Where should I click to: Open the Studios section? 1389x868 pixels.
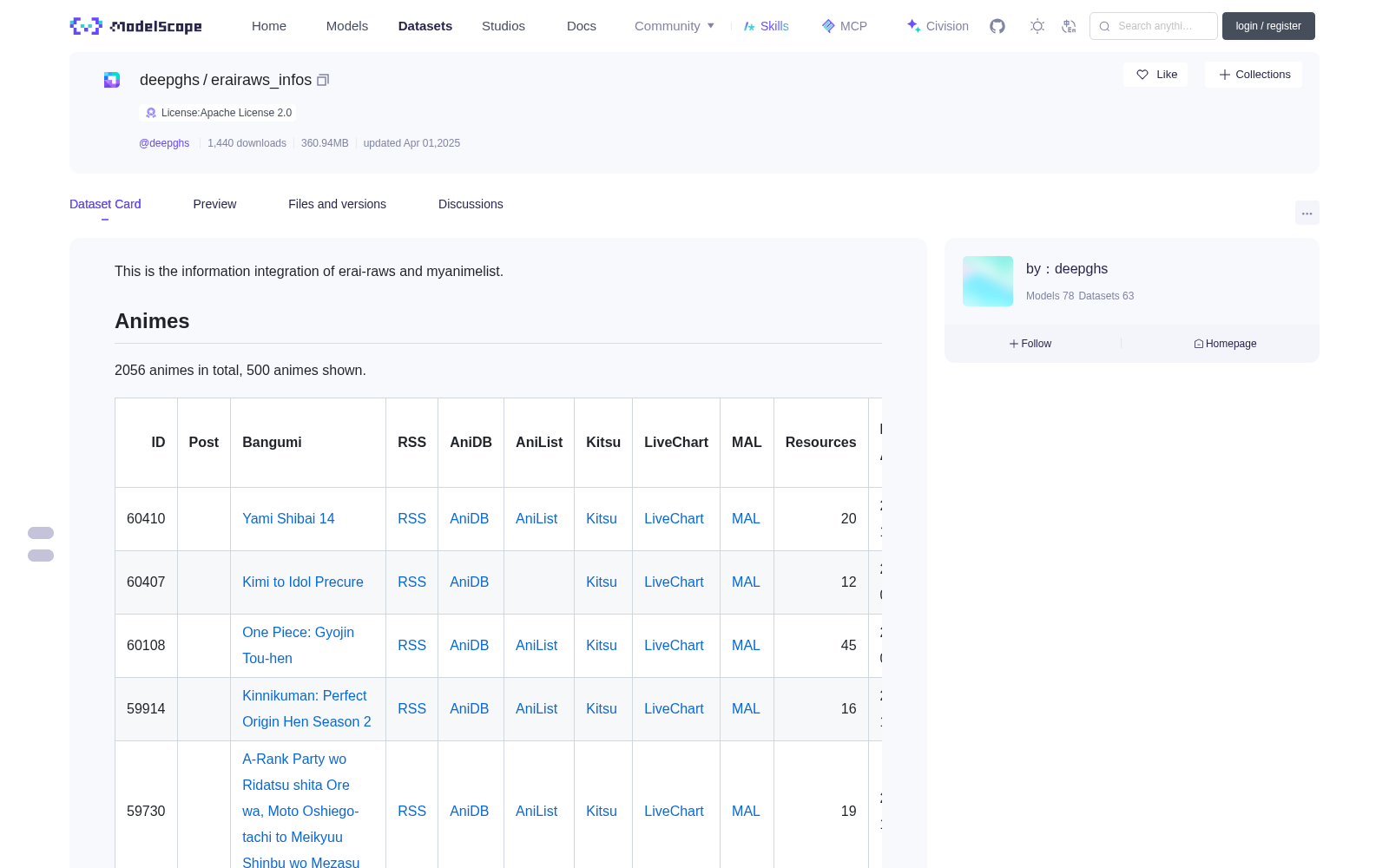point(504,26)
